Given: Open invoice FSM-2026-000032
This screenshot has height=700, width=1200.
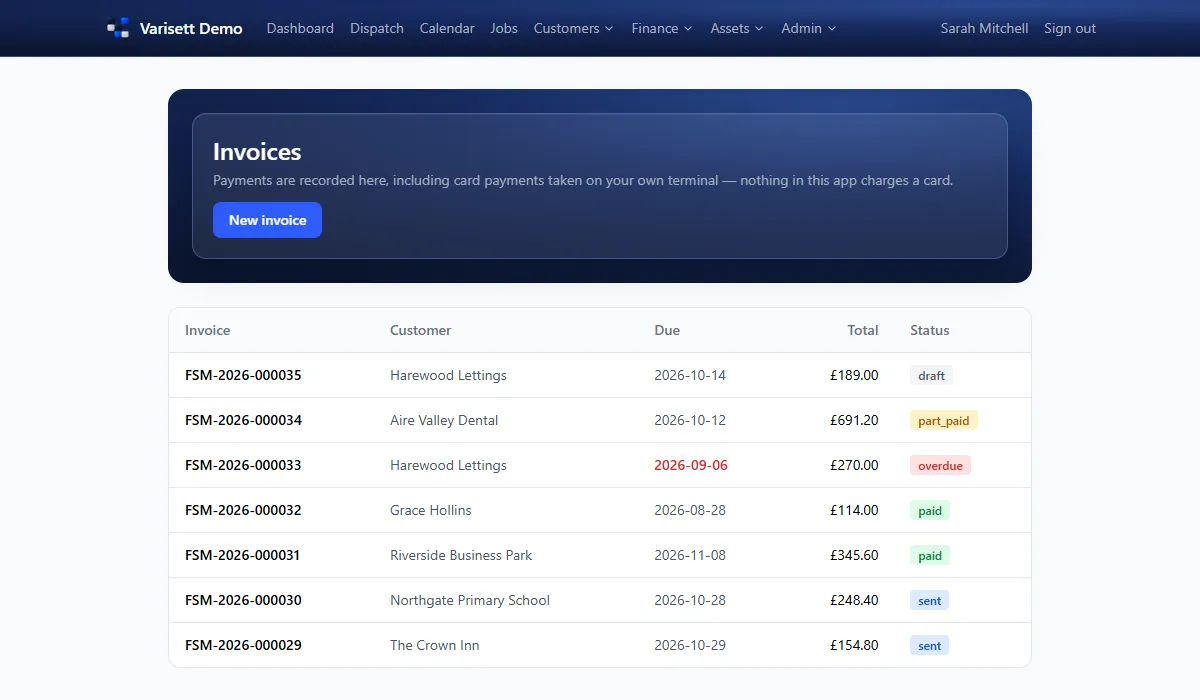Looking at the screenshot, I should click(x=243, y=510).
